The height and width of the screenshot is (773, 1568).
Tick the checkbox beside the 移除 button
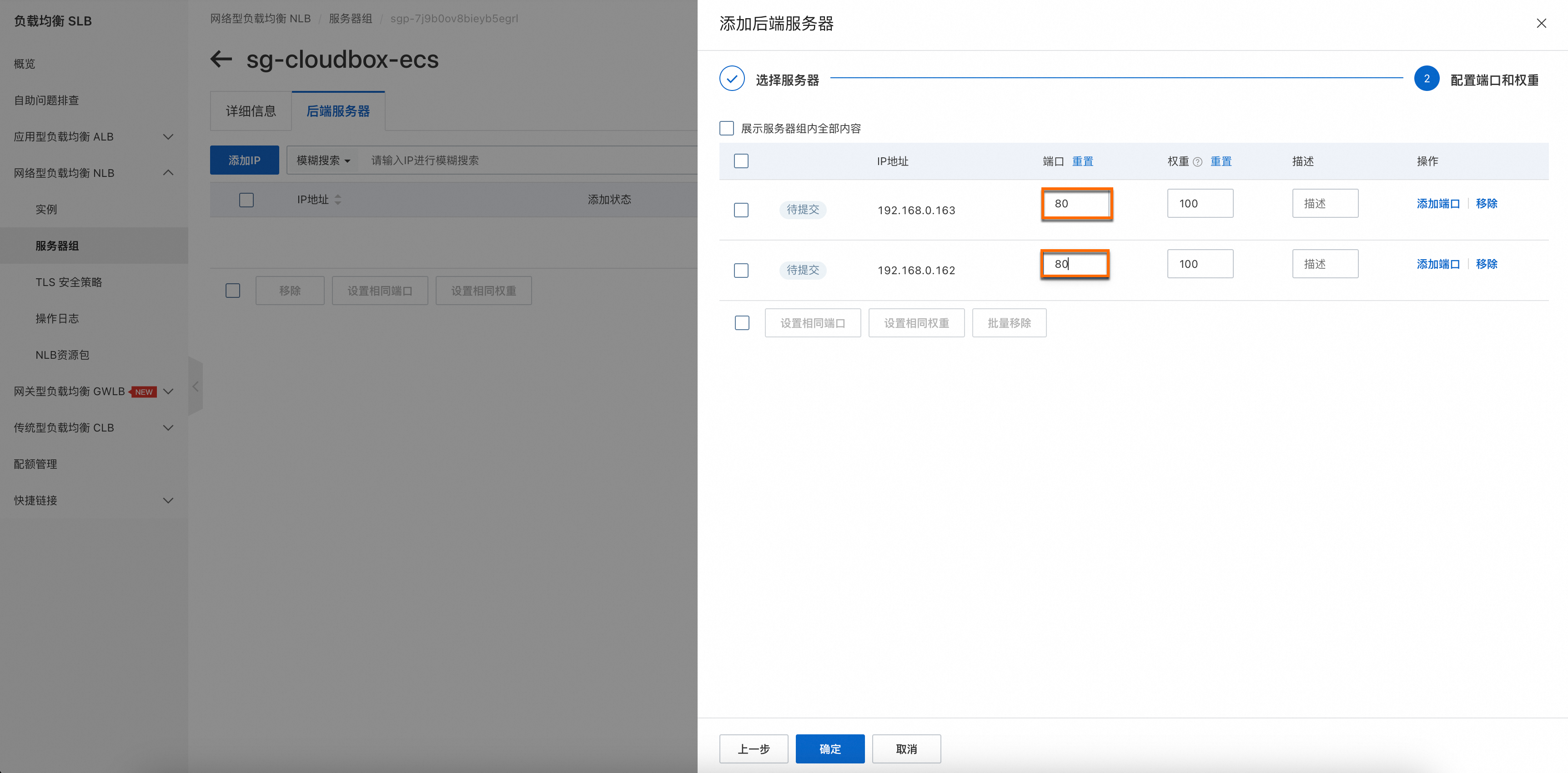click(232, 291)
